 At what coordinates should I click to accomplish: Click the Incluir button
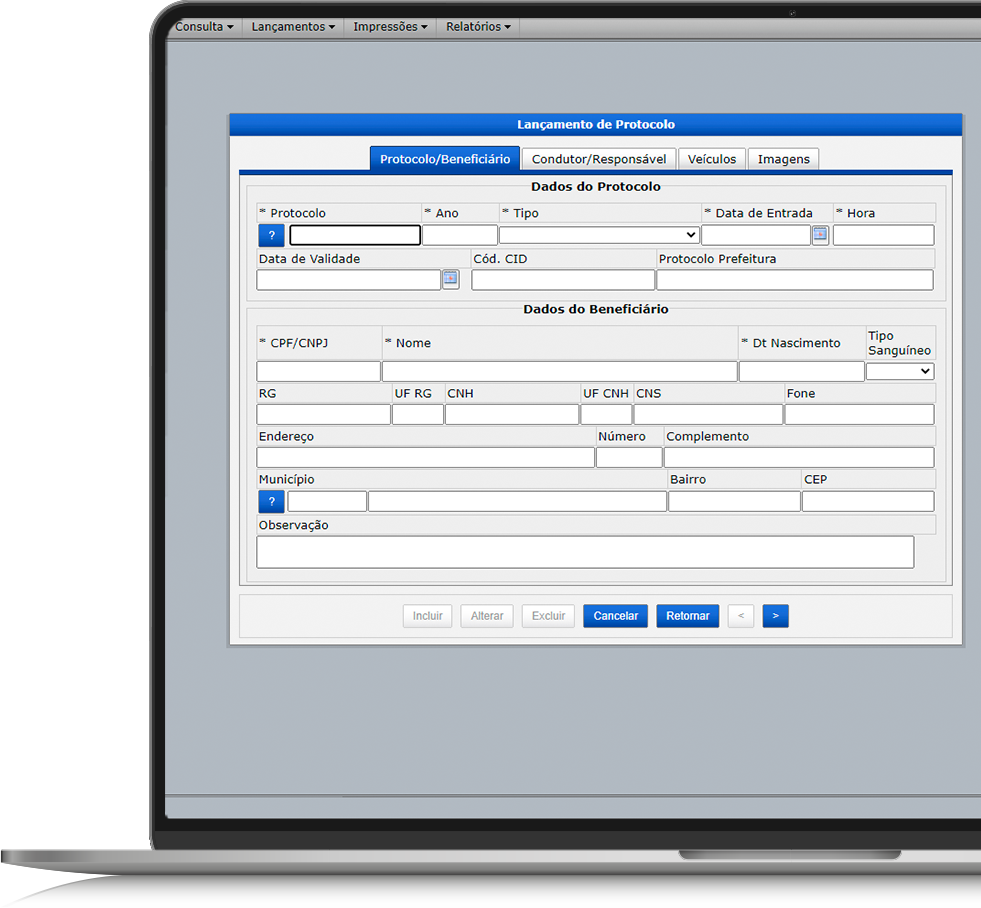[x=427, y=616]
